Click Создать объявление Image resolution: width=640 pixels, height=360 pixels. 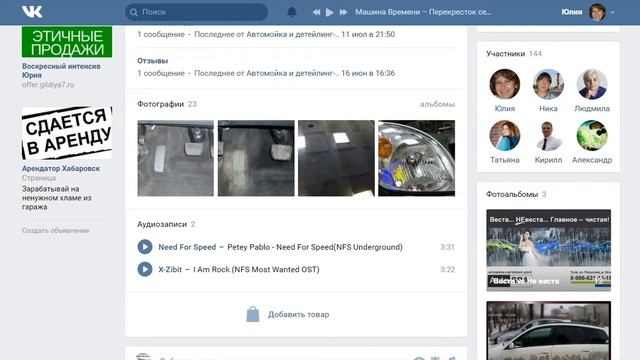pos(56,230)
